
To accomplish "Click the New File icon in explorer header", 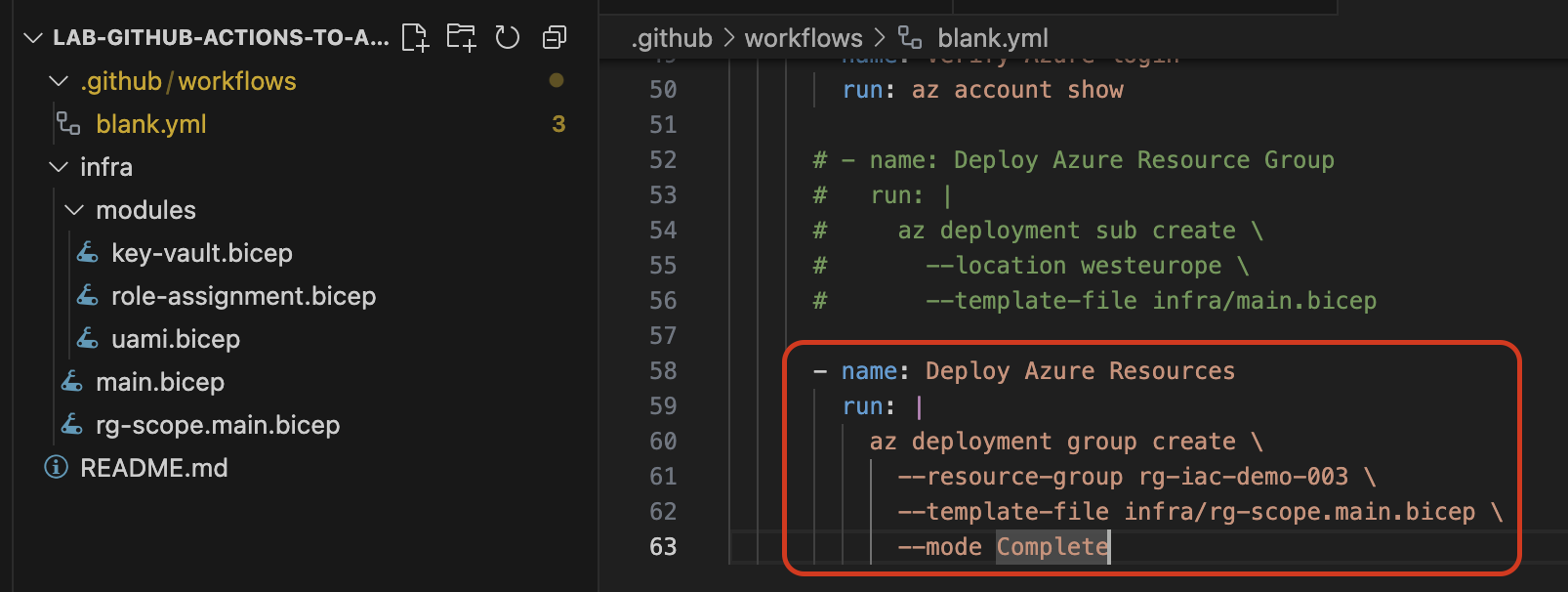I will tap(415, 38).
